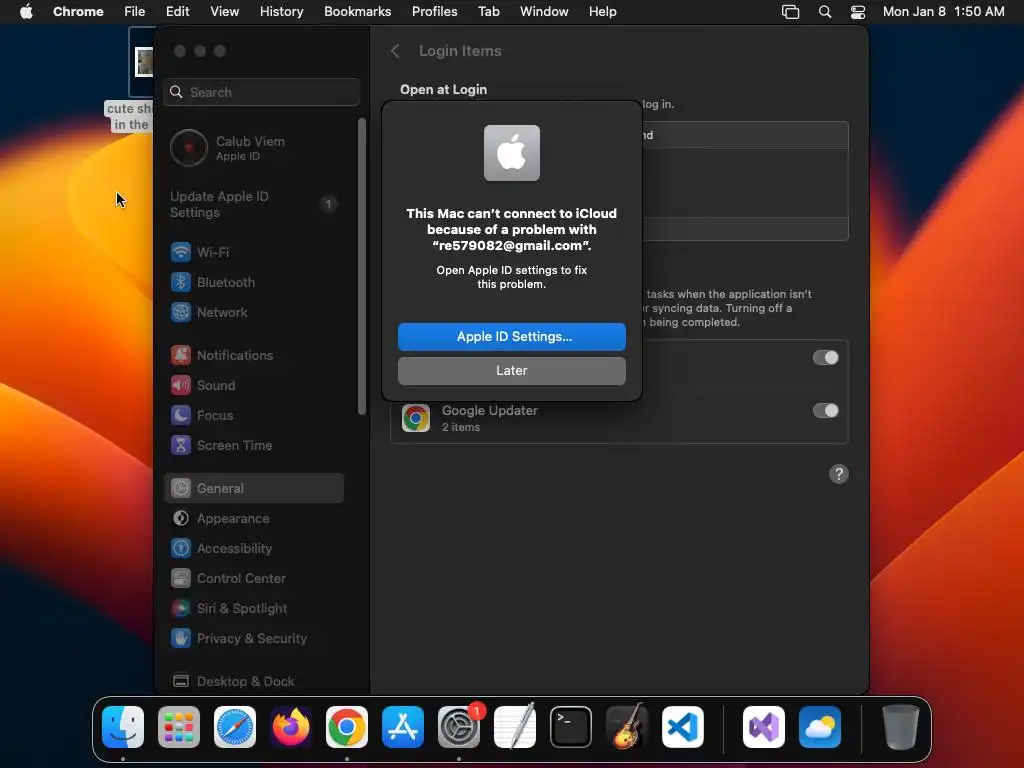This screenshot has width=1024, height=768.
Task: Dismiss dialog with Later button
Action: tap(512, 370)
